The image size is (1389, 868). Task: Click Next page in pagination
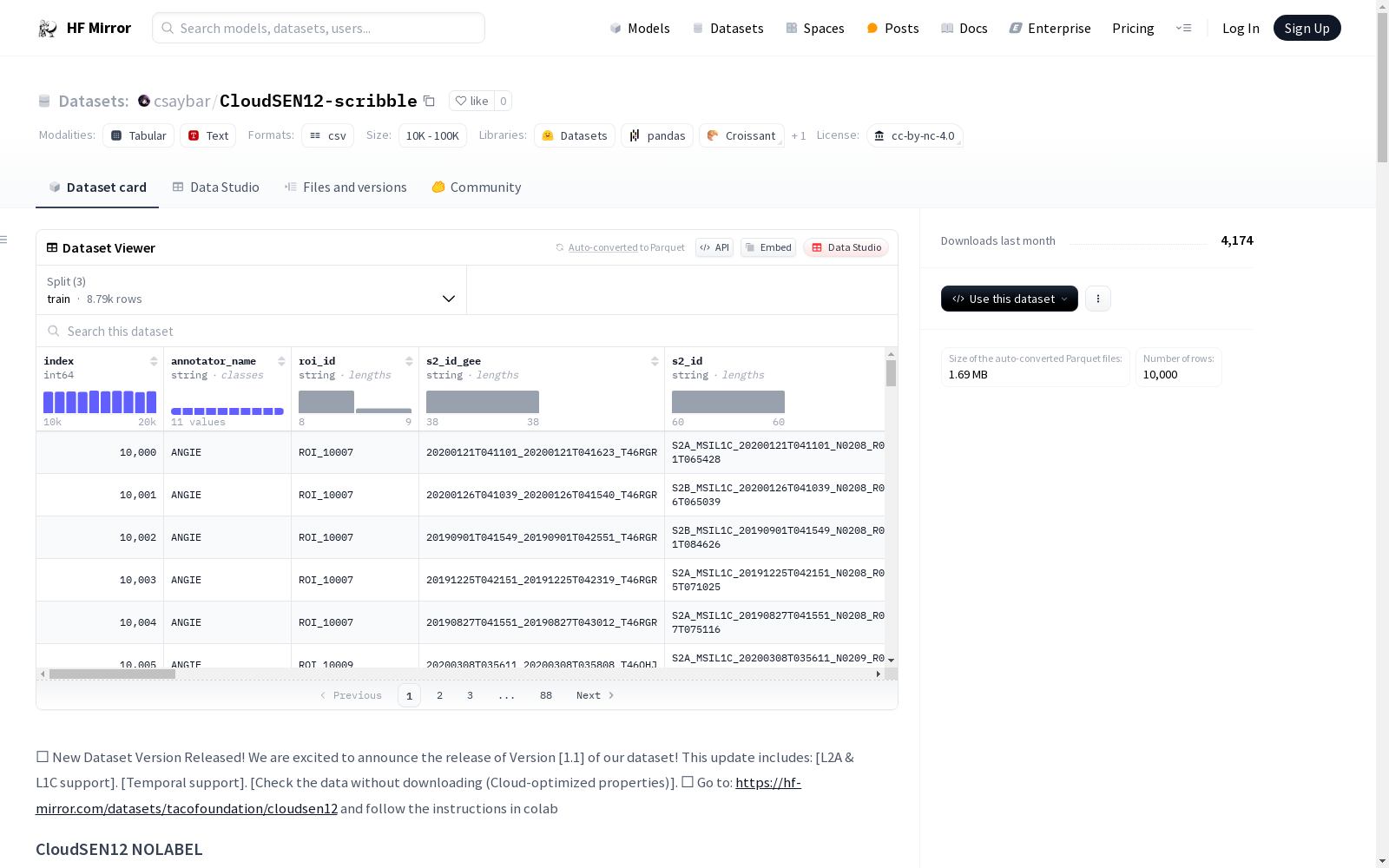[596, 695]
